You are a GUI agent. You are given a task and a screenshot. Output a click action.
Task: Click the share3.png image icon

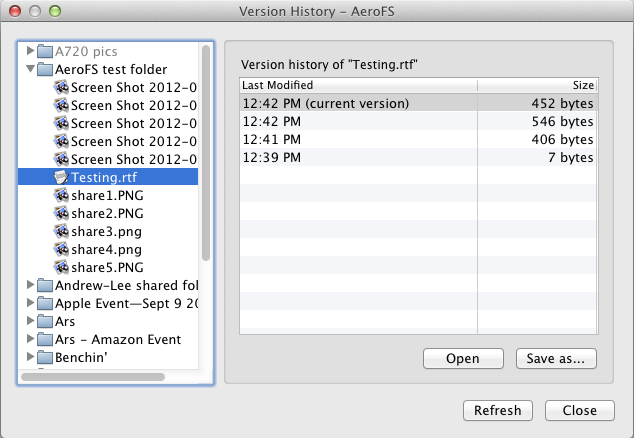61,231
